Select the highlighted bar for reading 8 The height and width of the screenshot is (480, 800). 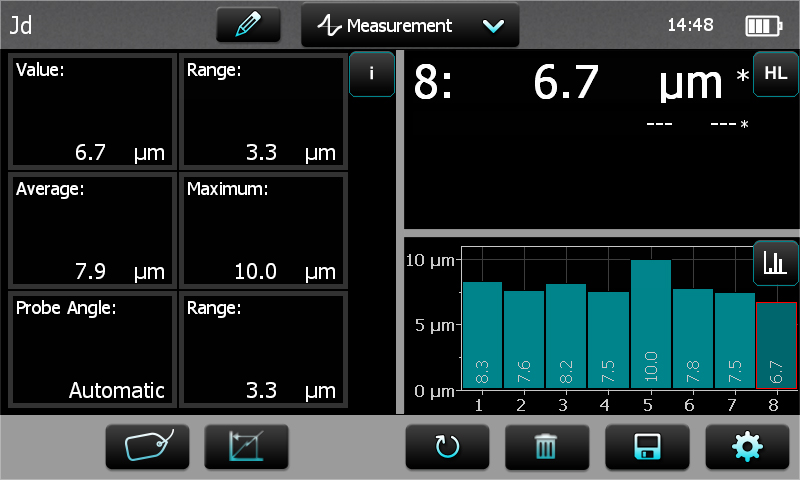[776, 346]
